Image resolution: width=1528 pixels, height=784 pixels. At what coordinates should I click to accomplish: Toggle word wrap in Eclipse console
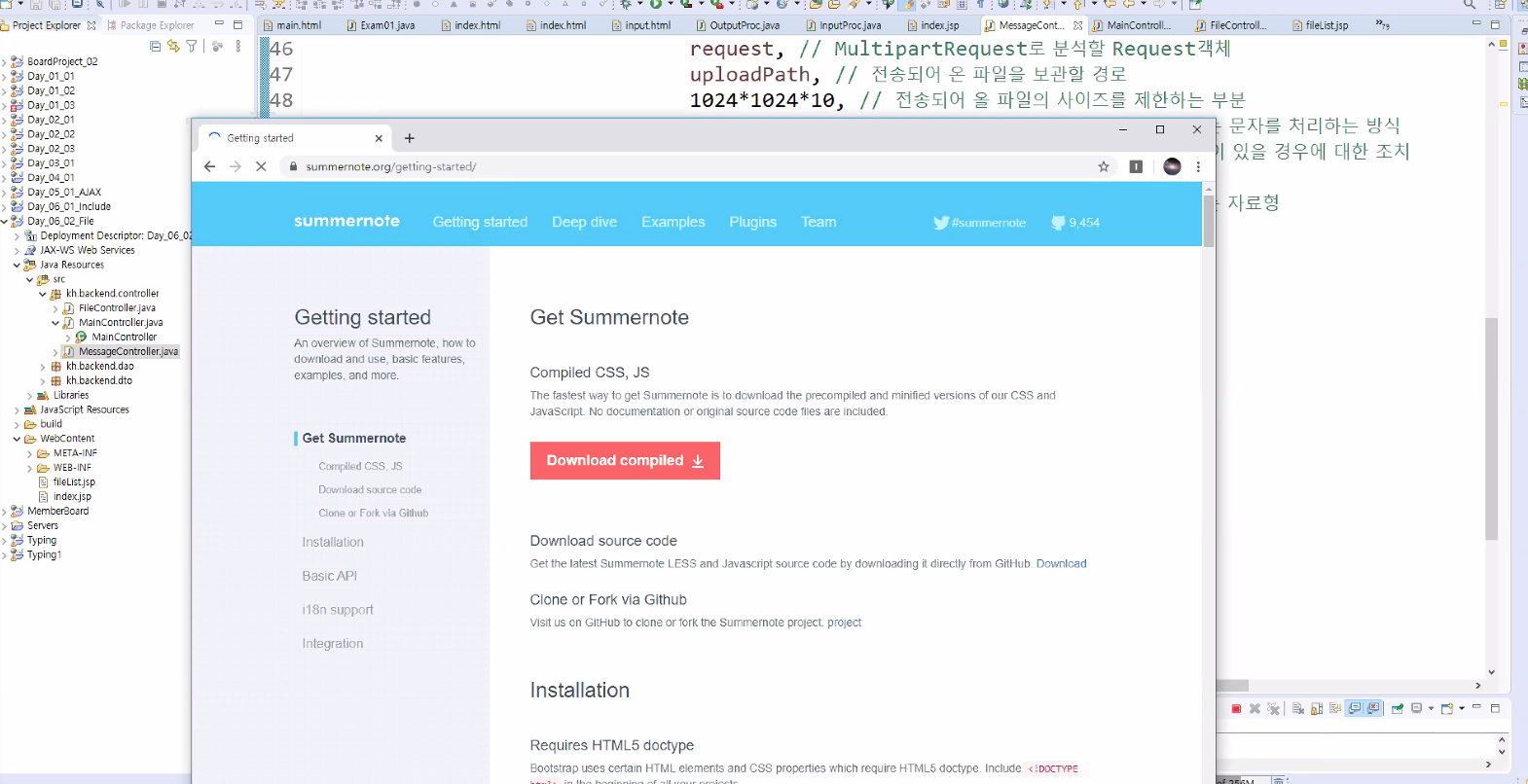pyautogui.click(x=1335, y=709)
